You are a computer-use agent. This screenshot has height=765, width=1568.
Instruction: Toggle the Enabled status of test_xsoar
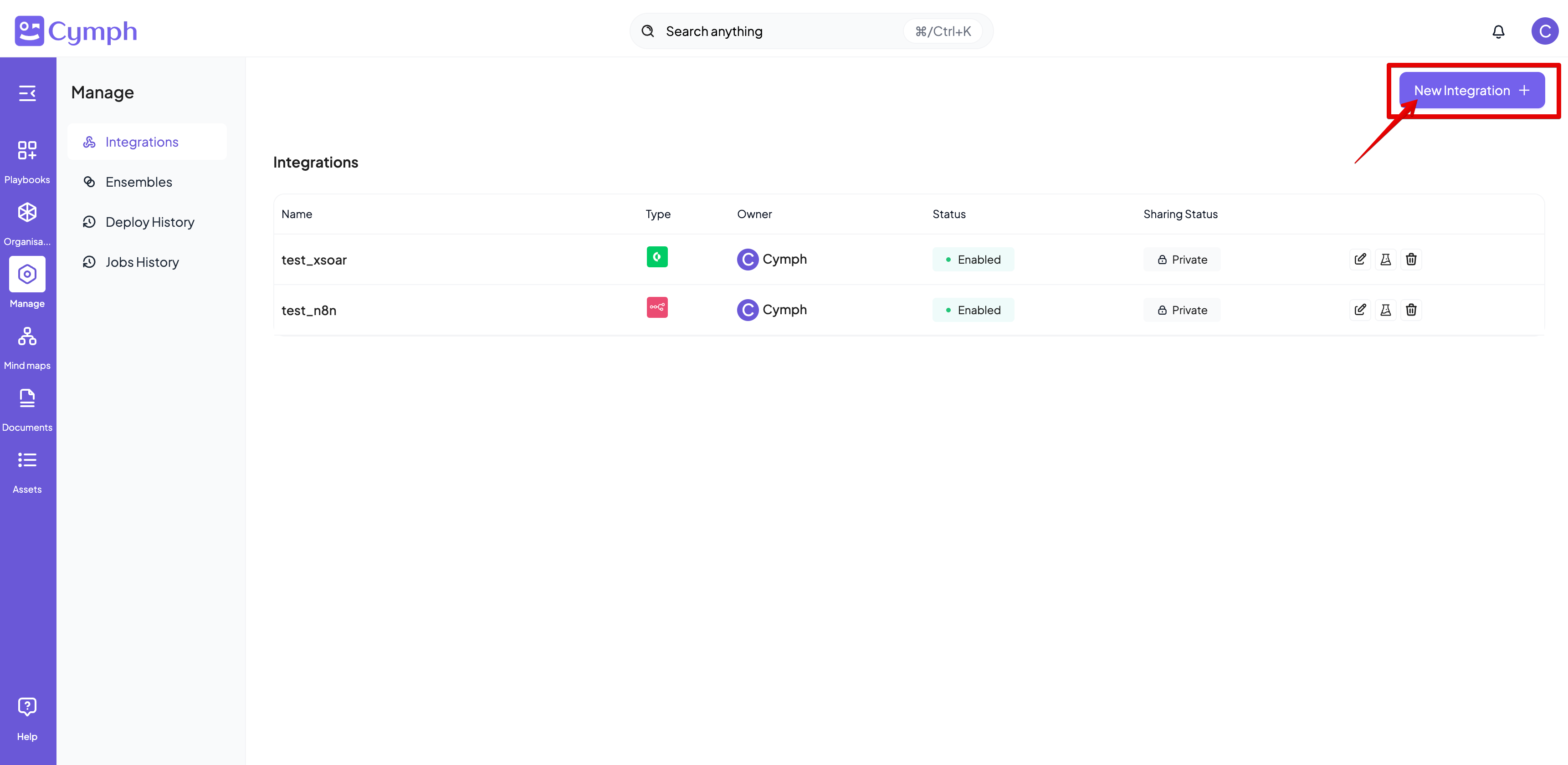point(973,259)
